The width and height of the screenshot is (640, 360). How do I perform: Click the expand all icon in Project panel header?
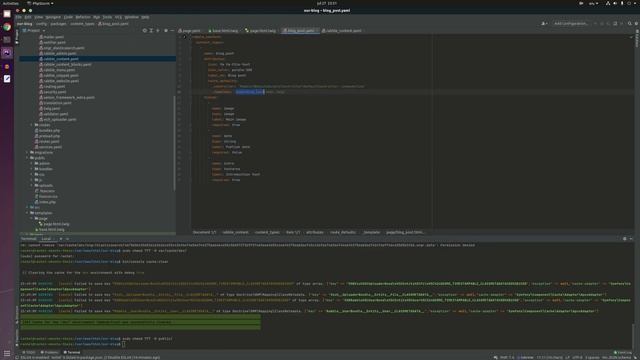pyautogui.click(x=151, y=31)
